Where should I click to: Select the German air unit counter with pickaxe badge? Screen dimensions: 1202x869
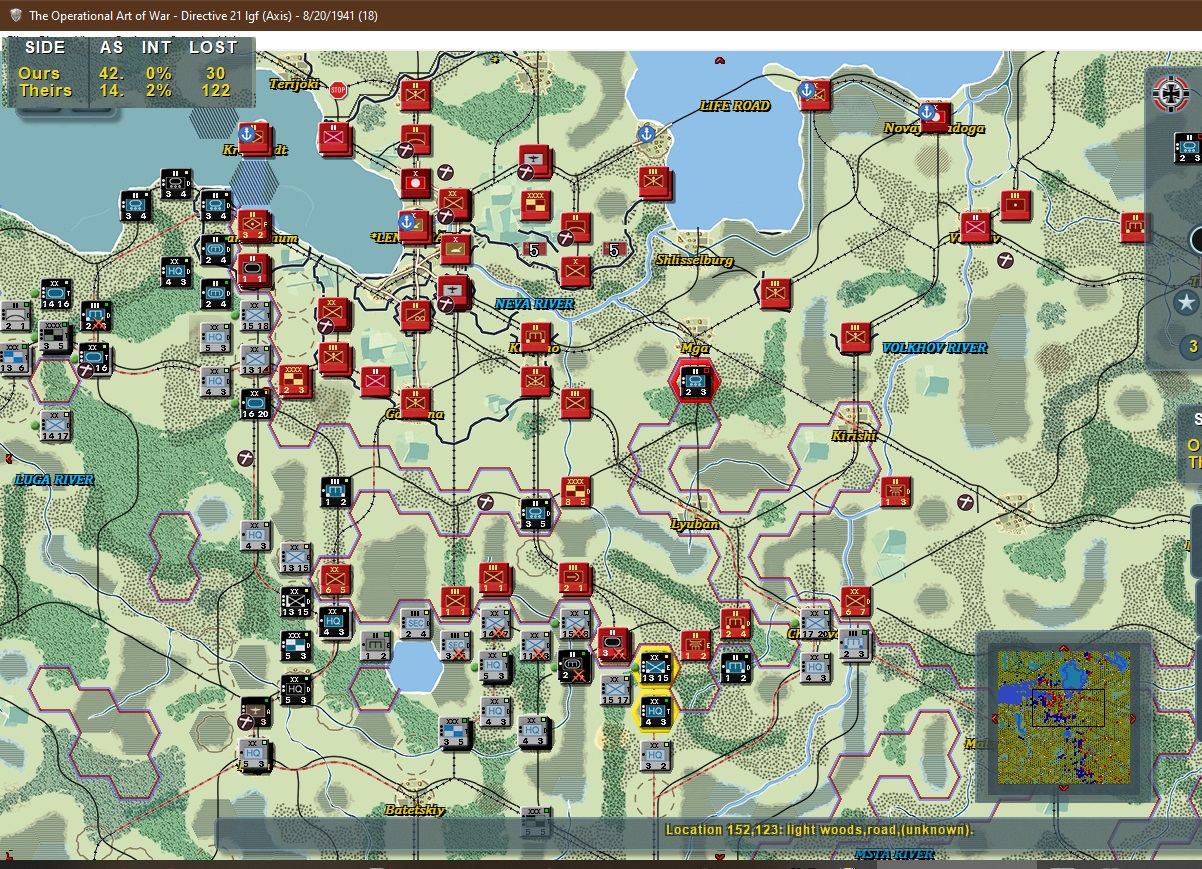255,712
